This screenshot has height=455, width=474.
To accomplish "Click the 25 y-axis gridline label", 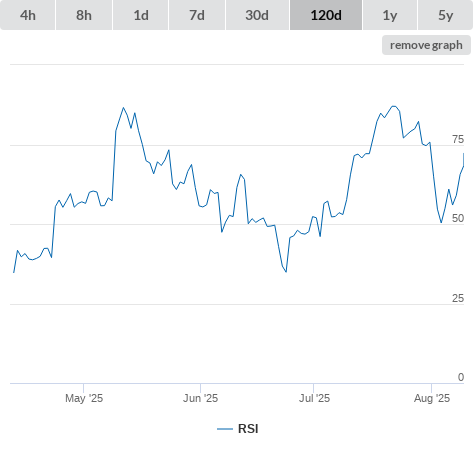I will pos(458,298).
